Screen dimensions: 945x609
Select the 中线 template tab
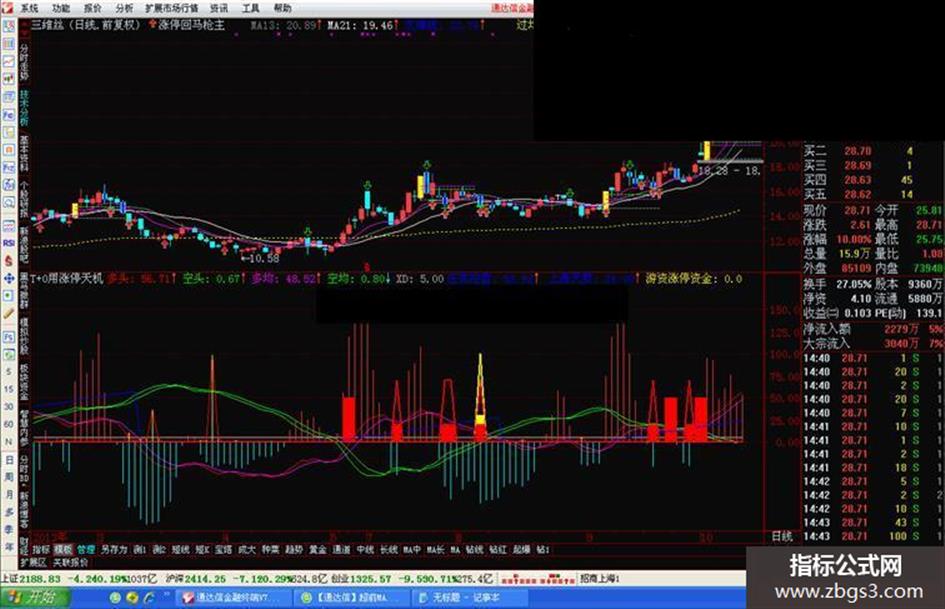365,549
